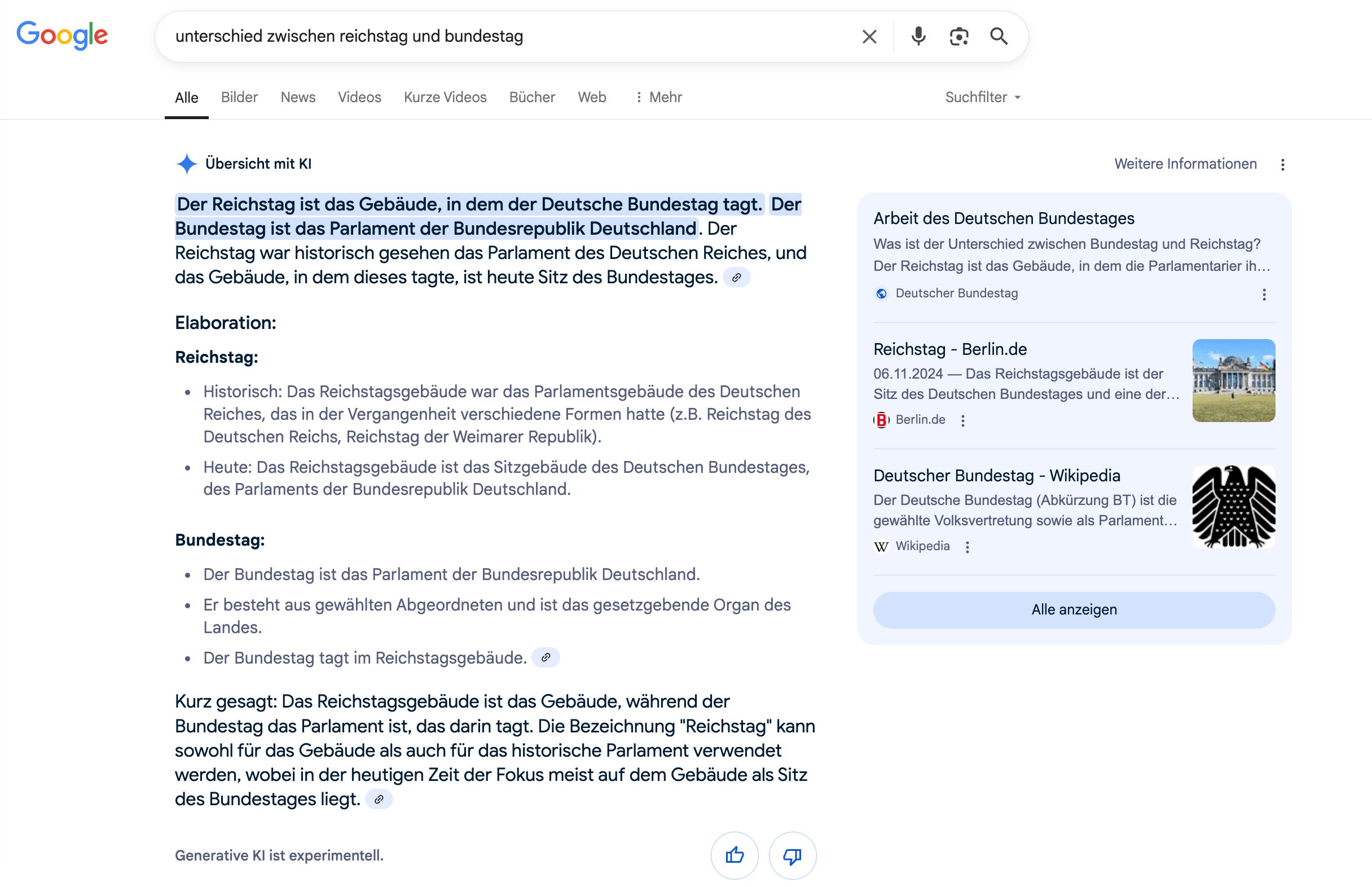Give thumbs down to AI overview
Image resolution: width=1372 pixels, height=887 pixels.
pos(792,855)
